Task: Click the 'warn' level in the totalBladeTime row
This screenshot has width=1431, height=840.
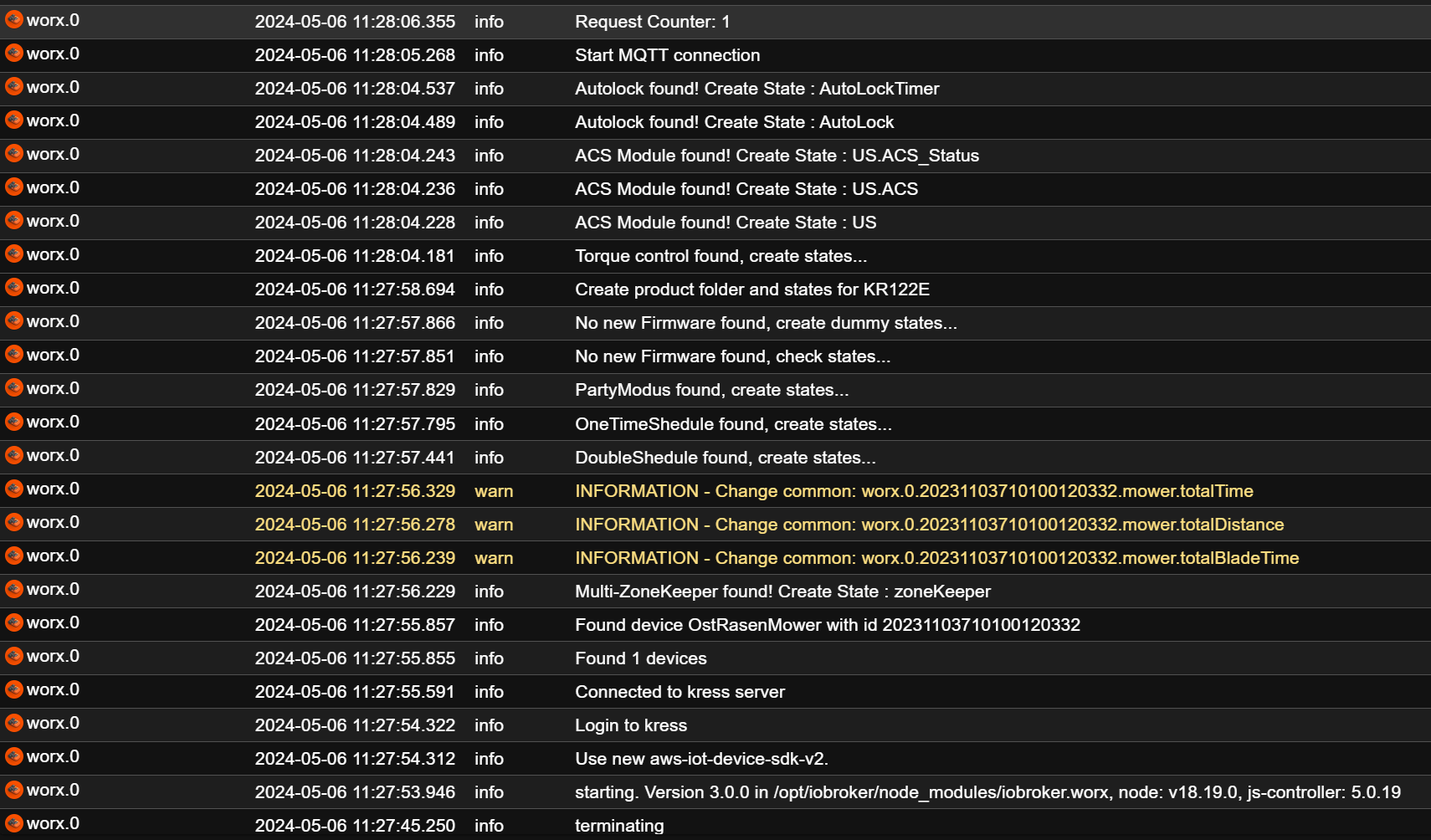Action: click(494, 558)
